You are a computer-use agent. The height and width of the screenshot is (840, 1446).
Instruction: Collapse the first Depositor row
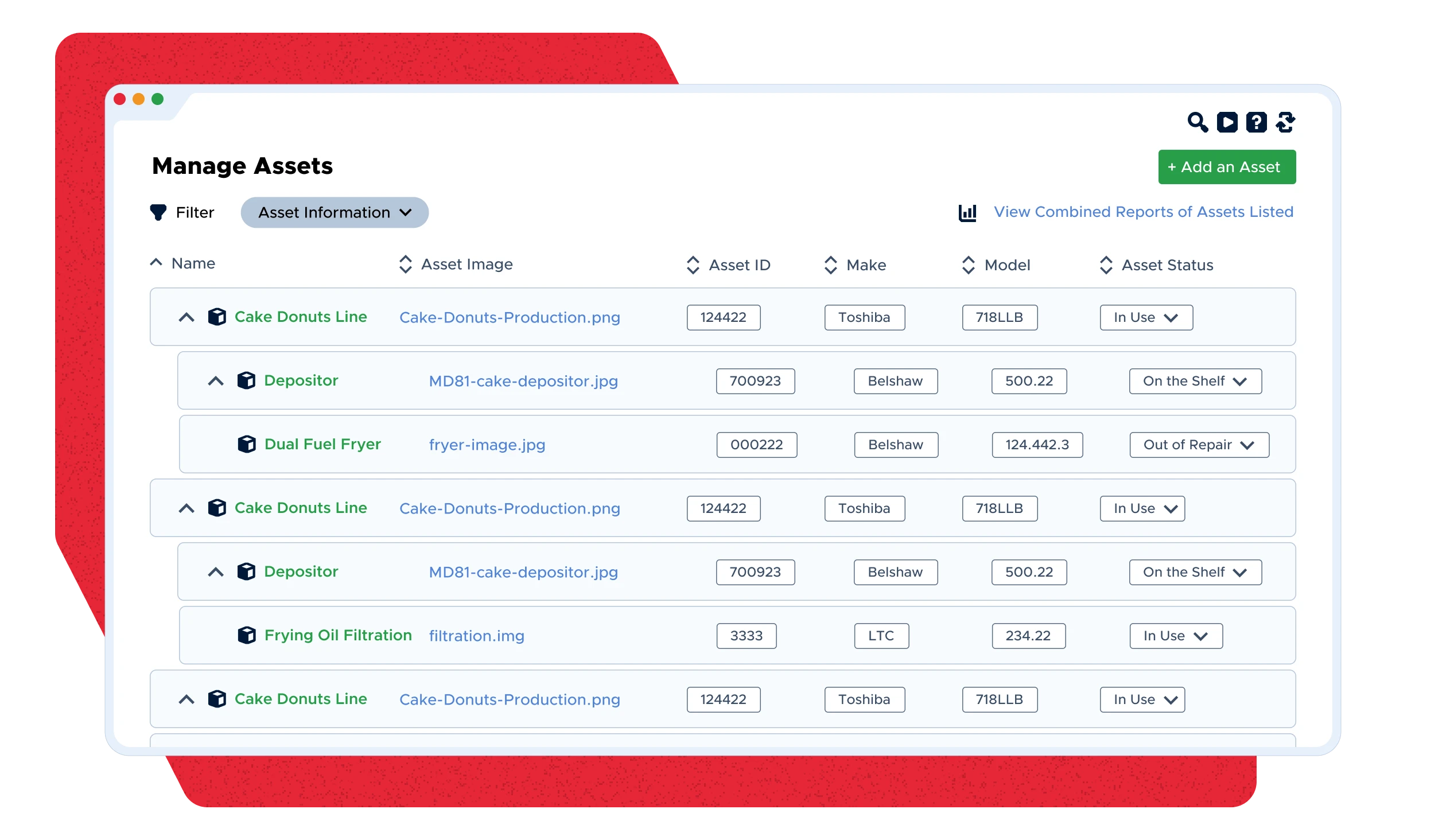point(216,381)
